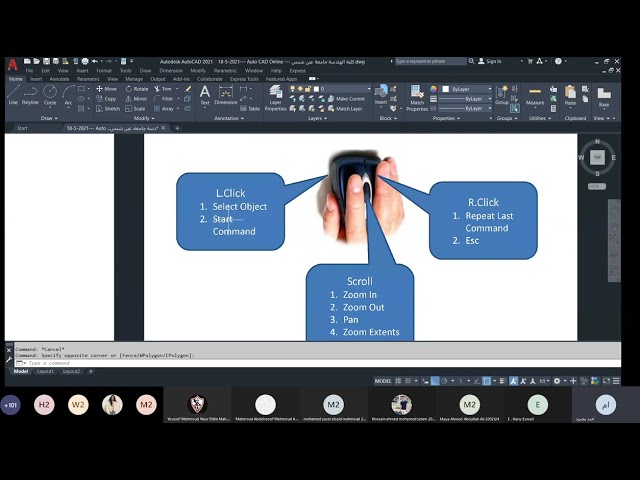Toggle lineweight display in status bar

pos(502,381)
